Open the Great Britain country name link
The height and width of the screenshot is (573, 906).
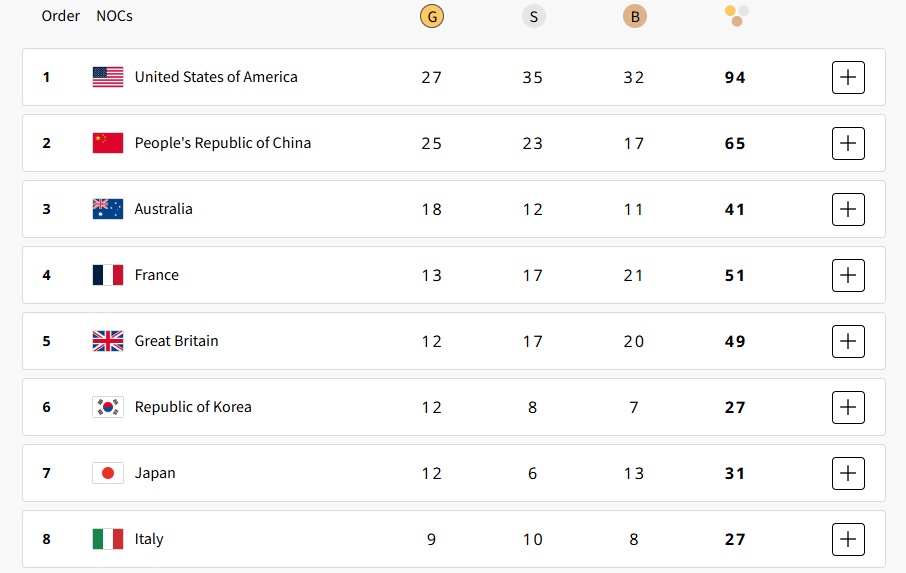point(176,341)
